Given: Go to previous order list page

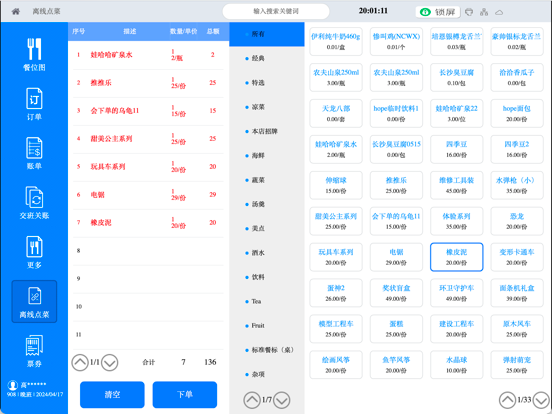Looking at the screenshot, I should tap(80, 362).
